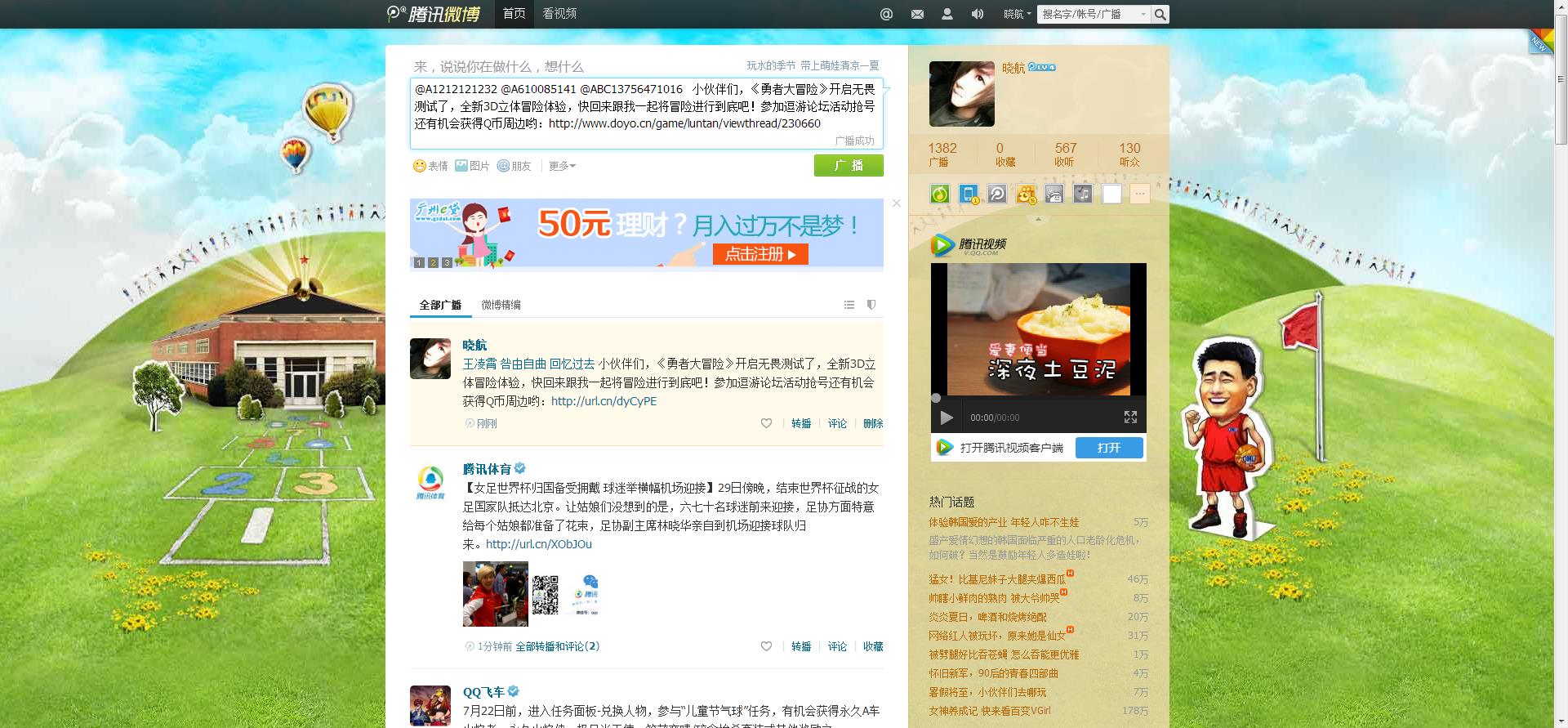Click 收藏 on the 腾讯体育 post
Screen dimensions: 1568x728
pyautogui.click(x=873, y=646)
